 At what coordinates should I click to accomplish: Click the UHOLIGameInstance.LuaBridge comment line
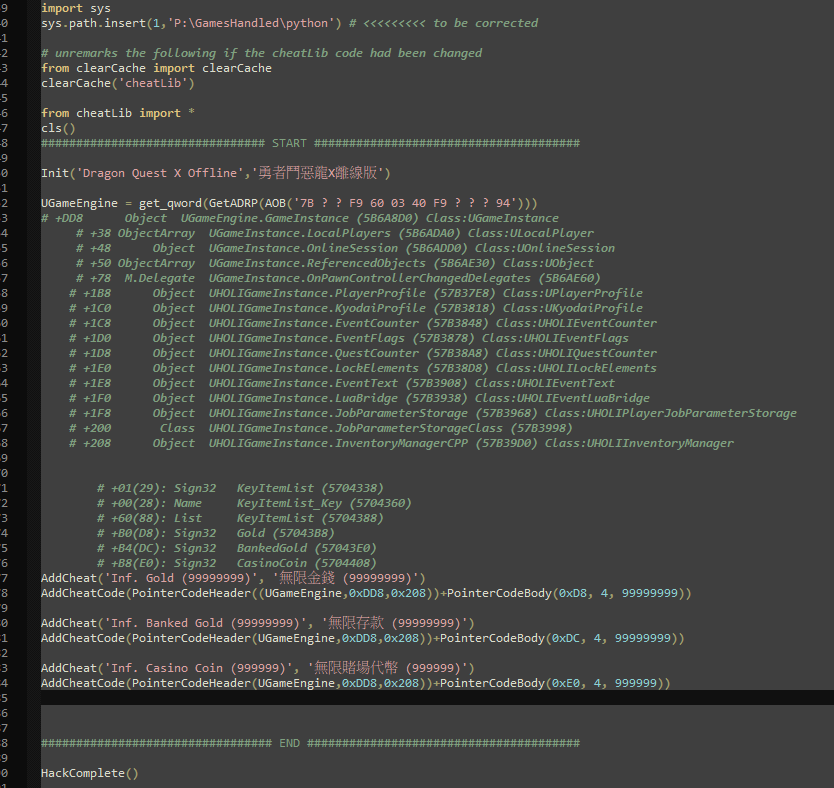coord(359,398)
